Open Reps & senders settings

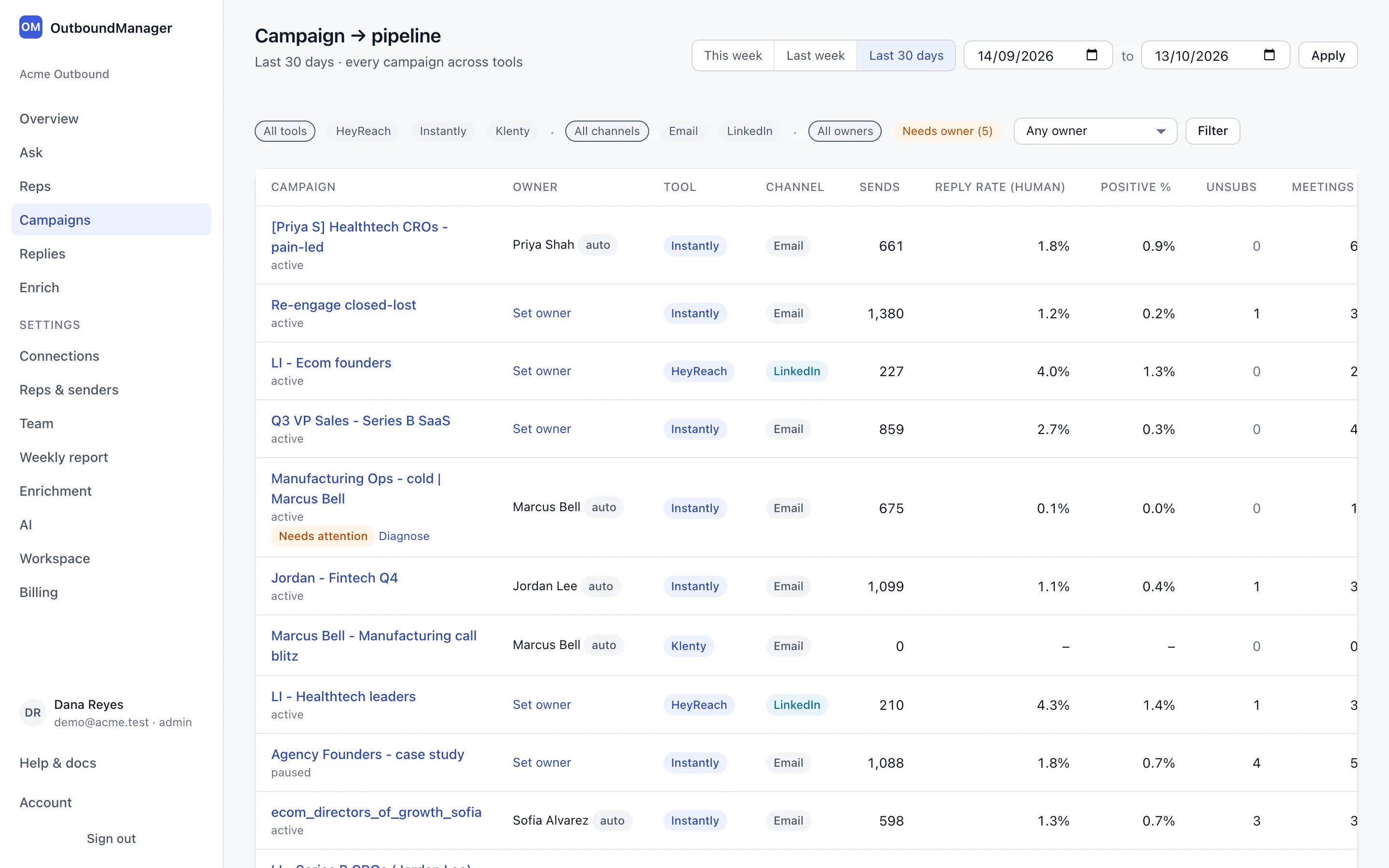111,390
